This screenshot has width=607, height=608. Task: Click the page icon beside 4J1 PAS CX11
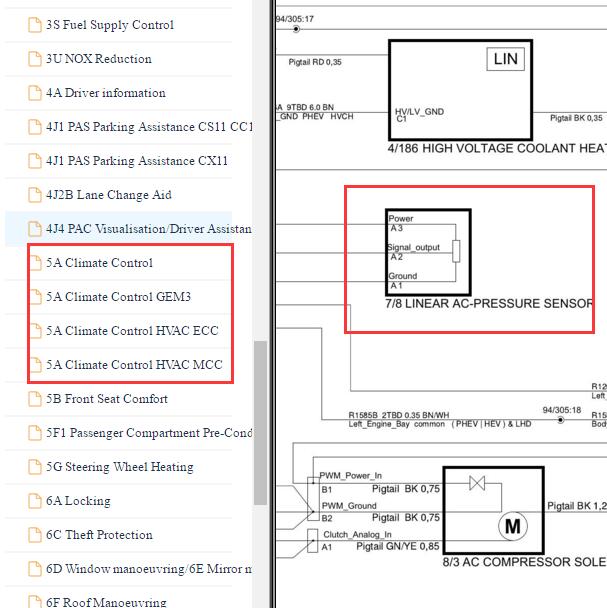click(35, 161)
